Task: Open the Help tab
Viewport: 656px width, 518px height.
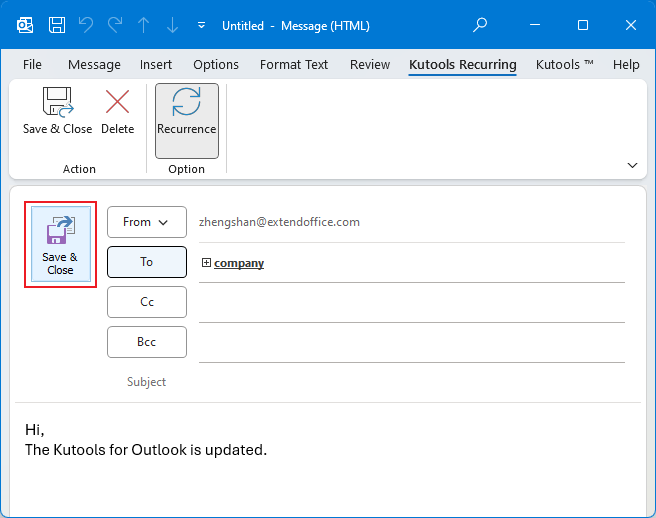Action: pos(626,64)
